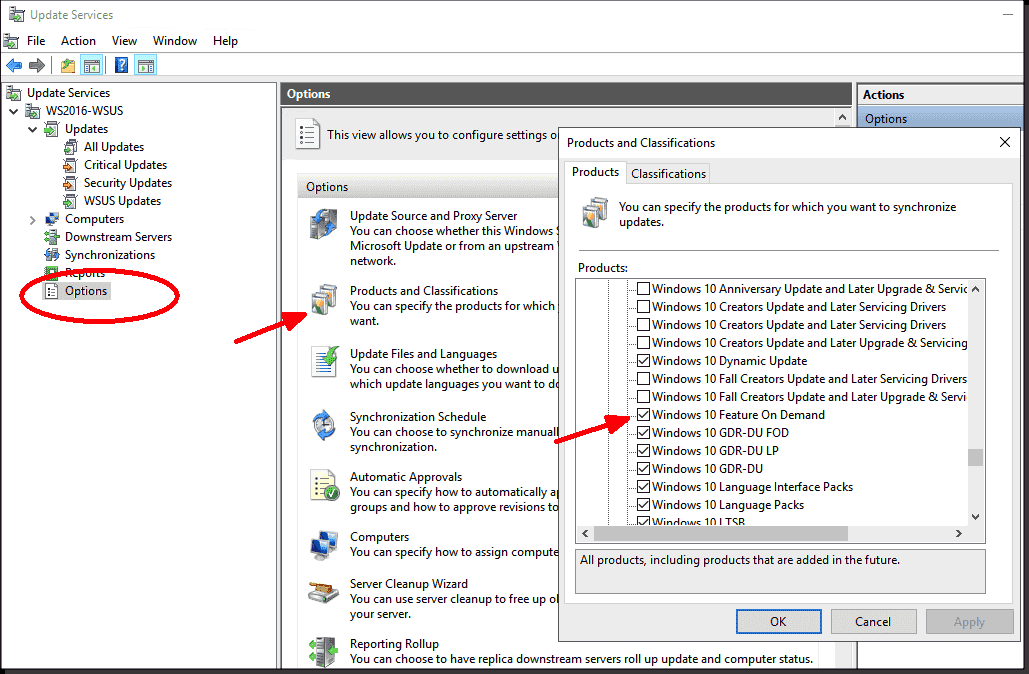Viewport: 1029px width, 674px height.
Task: Check Windows 10 Anniversary Update Upgrade & Servicing
Action: click(644, 289)
